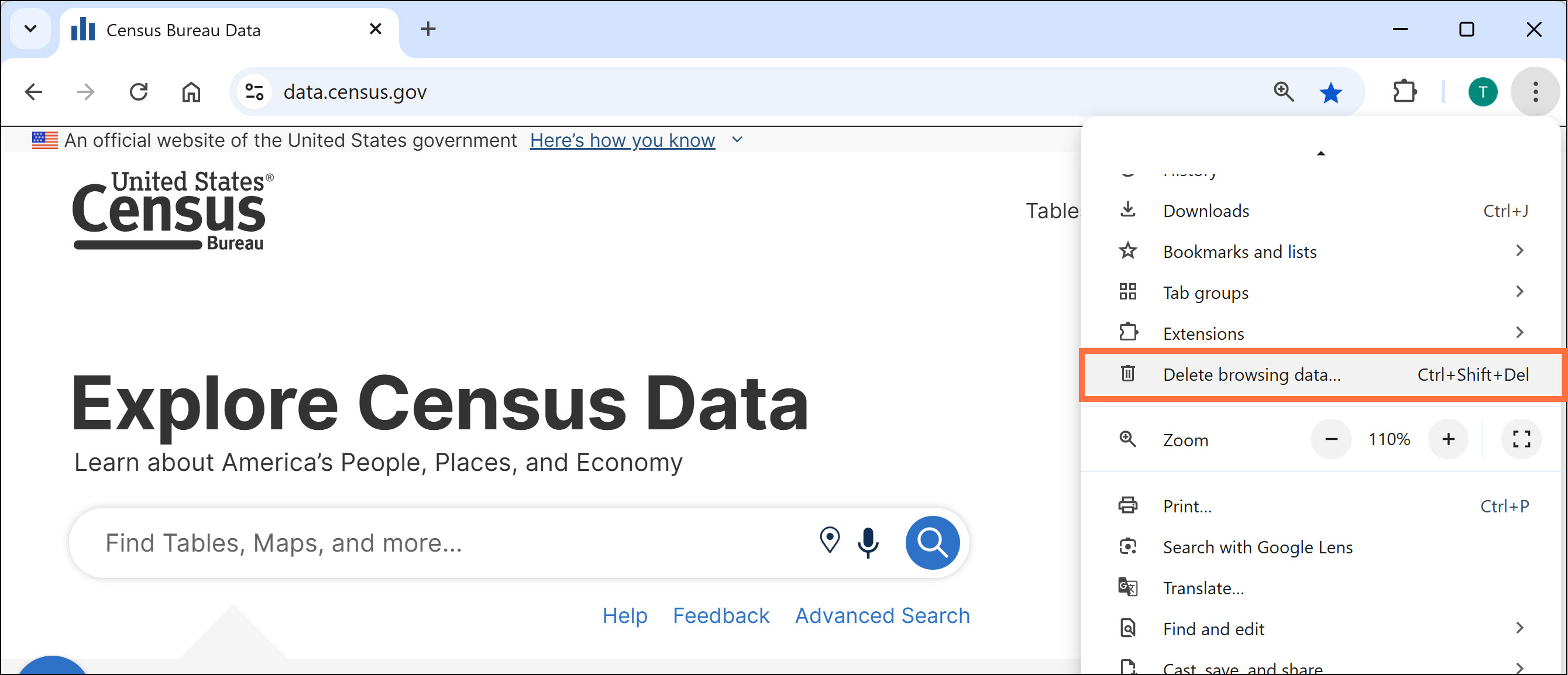
Task: Increase zoom with the plus button
Action: [1448, 439]
